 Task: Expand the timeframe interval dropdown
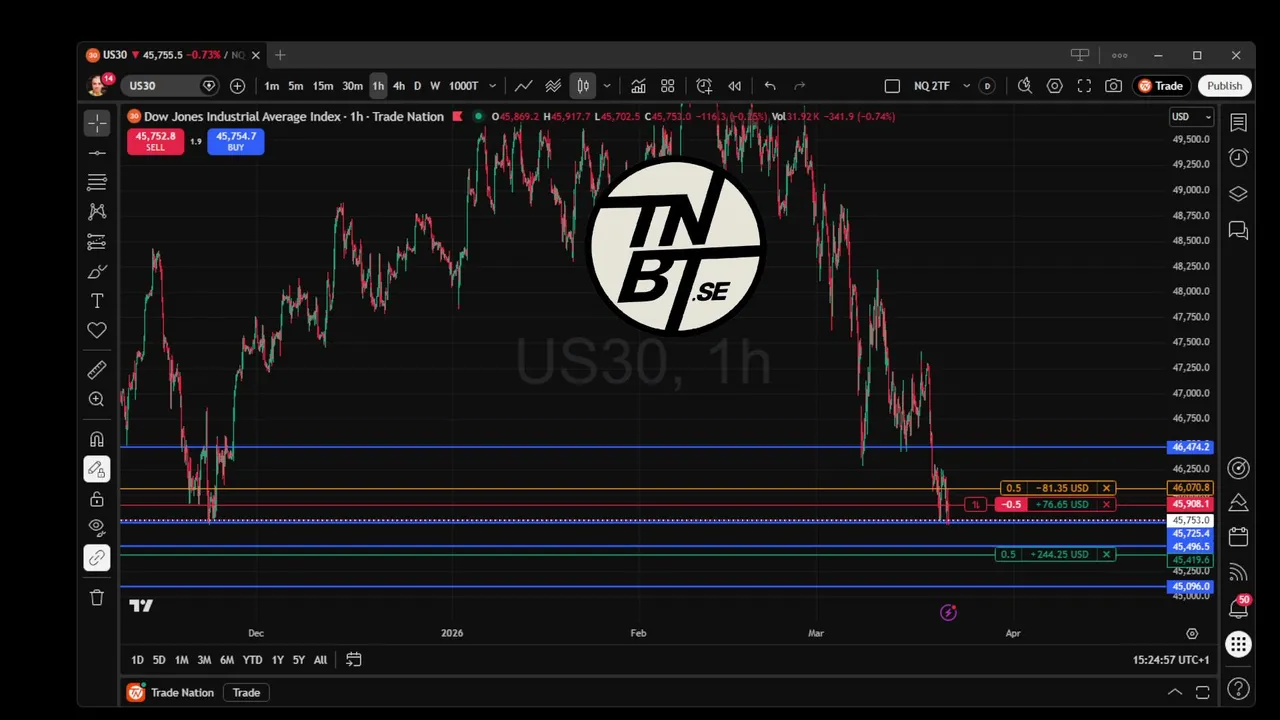493,86
